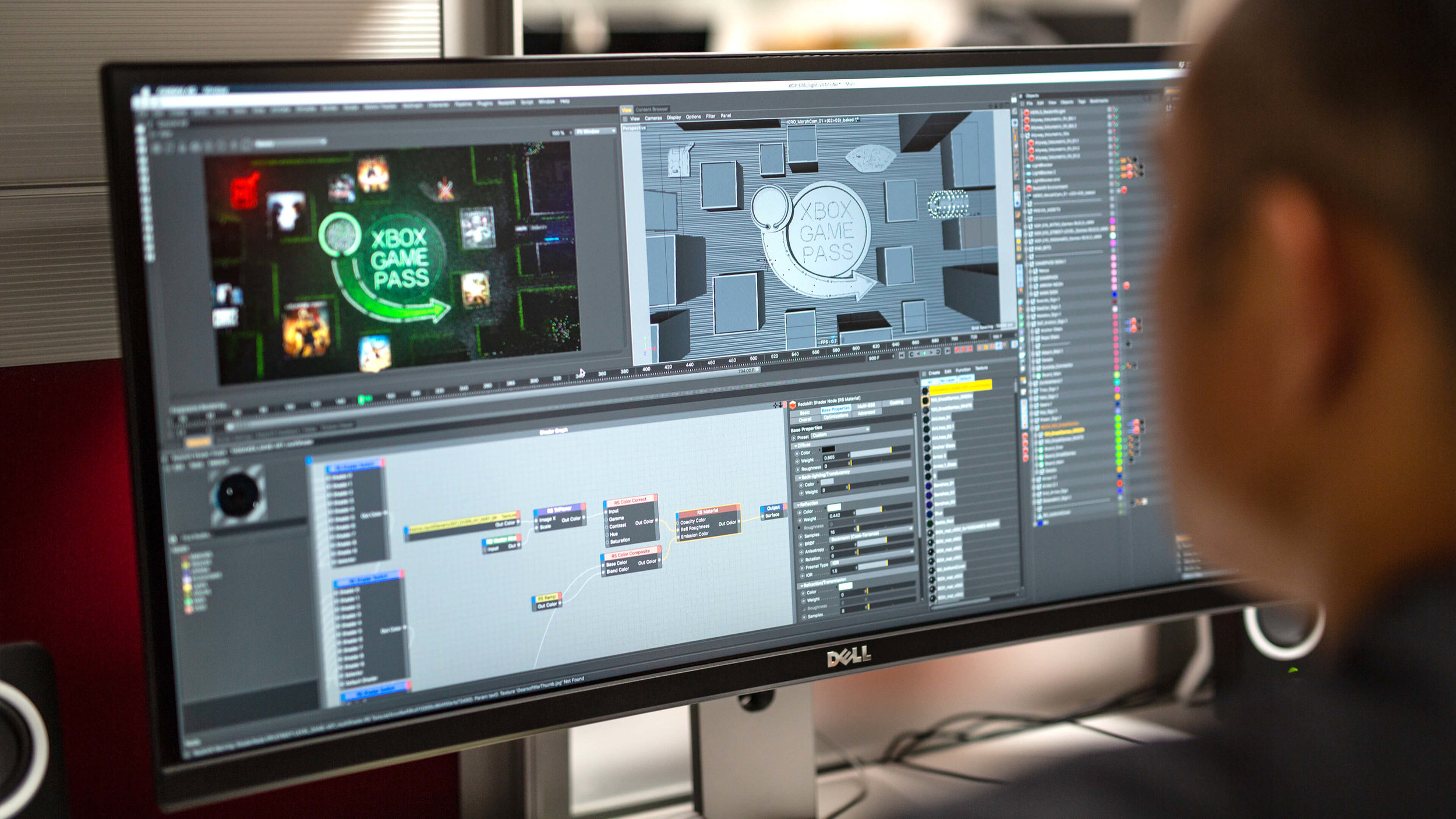Collapse the Refraction/Transmission section
1456x819 pixels.
[x=801, y=586]
